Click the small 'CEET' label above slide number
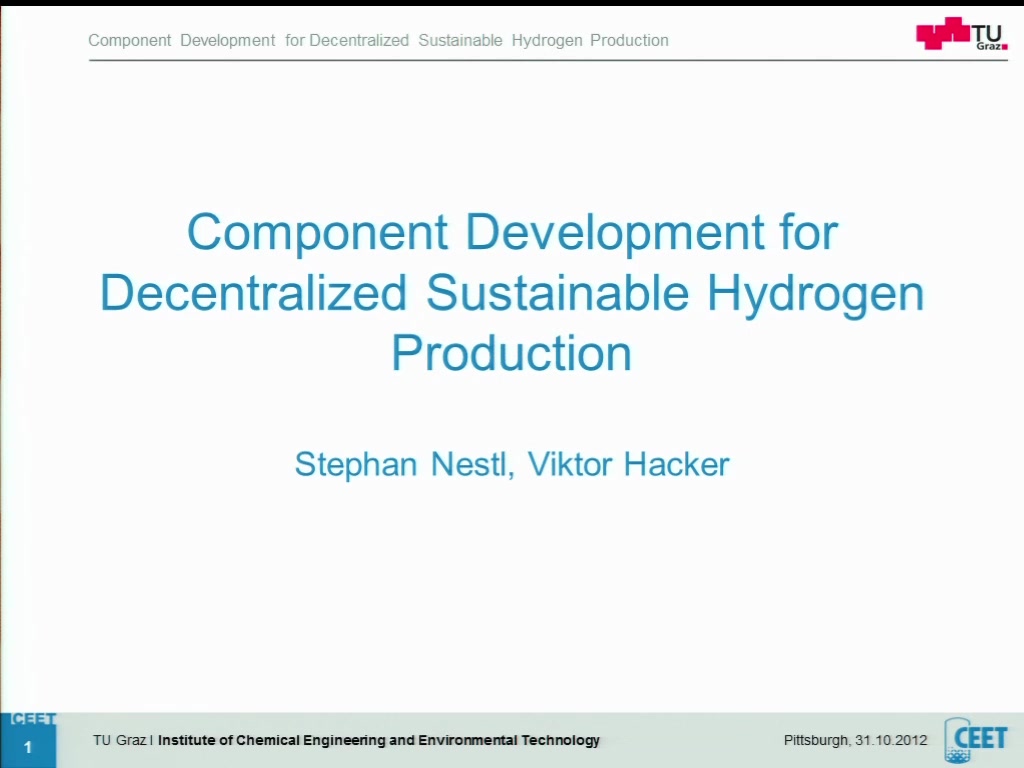 33,719
